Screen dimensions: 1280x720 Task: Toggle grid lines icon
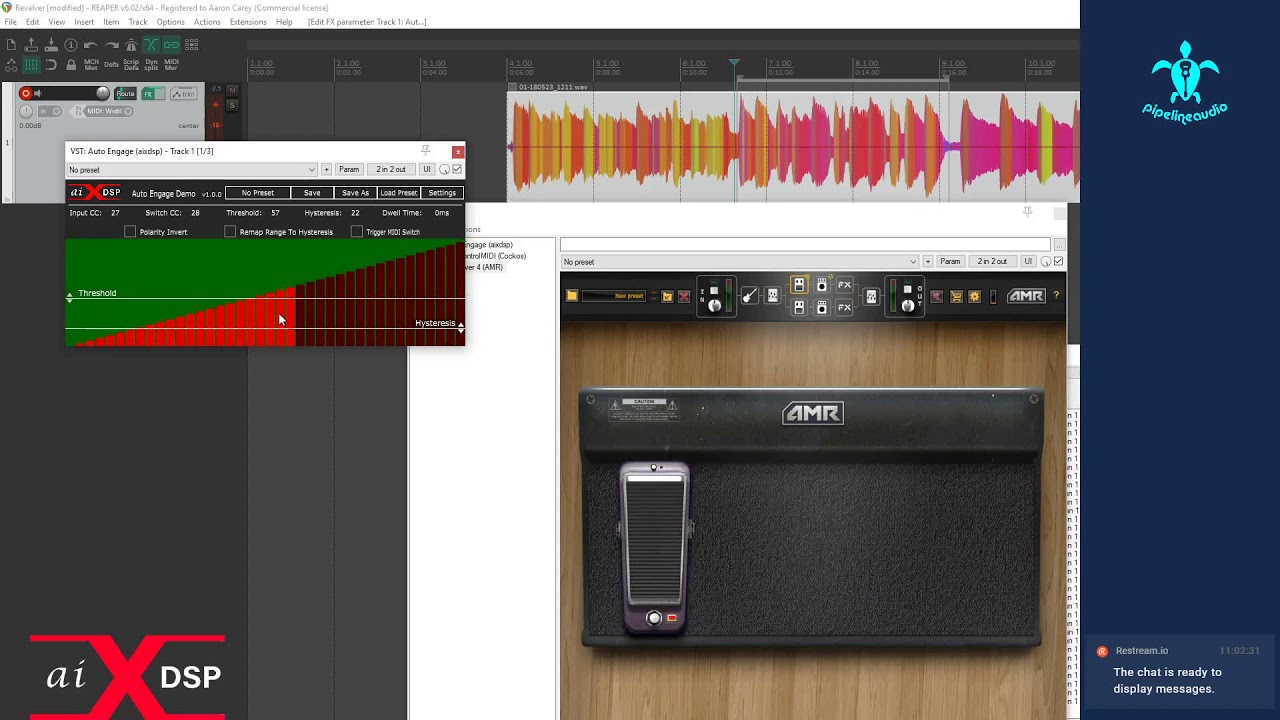point(31,65)
